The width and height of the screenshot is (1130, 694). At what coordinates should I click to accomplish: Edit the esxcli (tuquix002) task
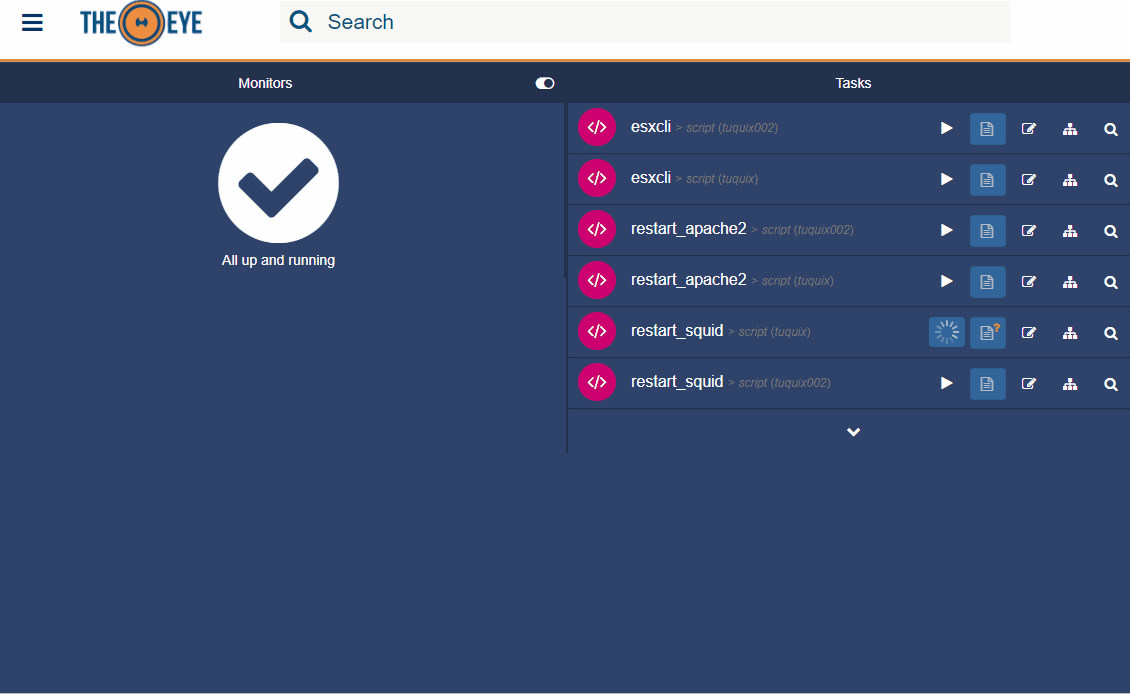click(x=1028, y=129)
